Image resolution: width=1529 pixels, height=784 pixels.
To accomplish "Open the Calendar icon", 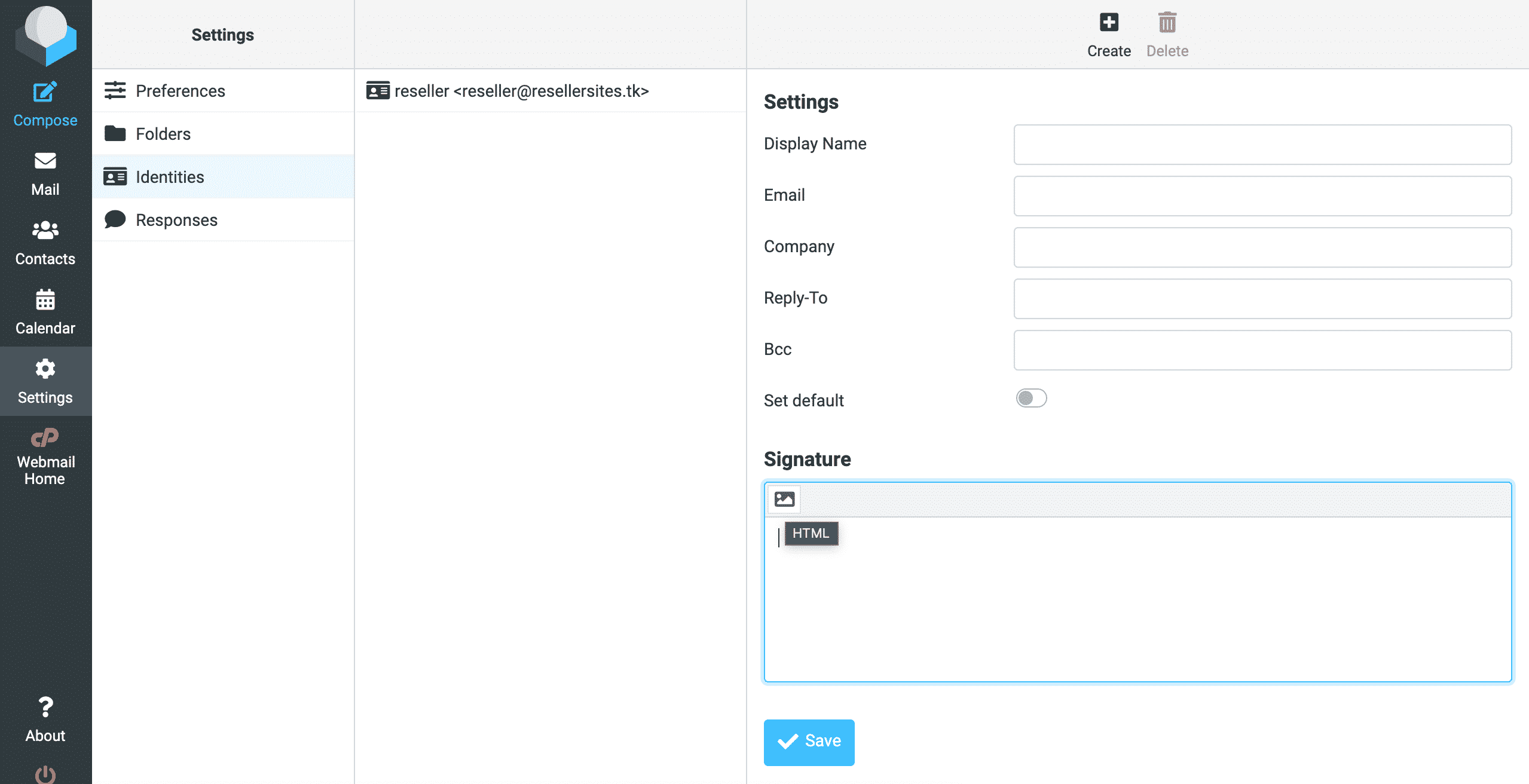I will [45, 299].
